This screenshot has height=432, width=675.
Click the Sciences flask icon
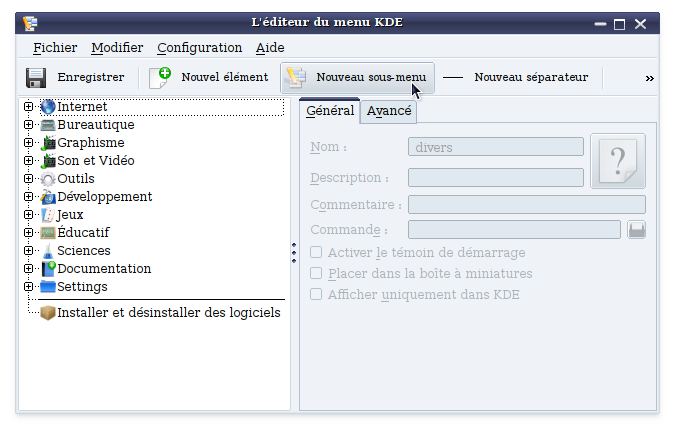48,251
